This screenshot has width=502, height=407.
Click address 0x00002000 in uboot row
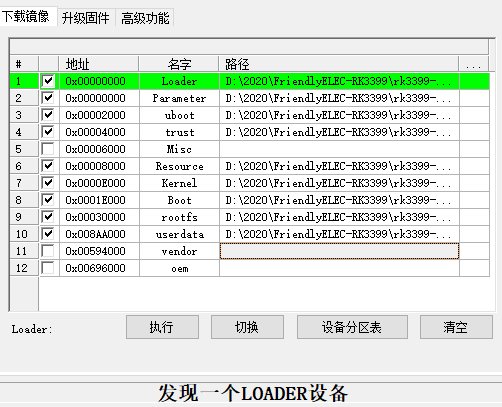(x=99, y=115)
